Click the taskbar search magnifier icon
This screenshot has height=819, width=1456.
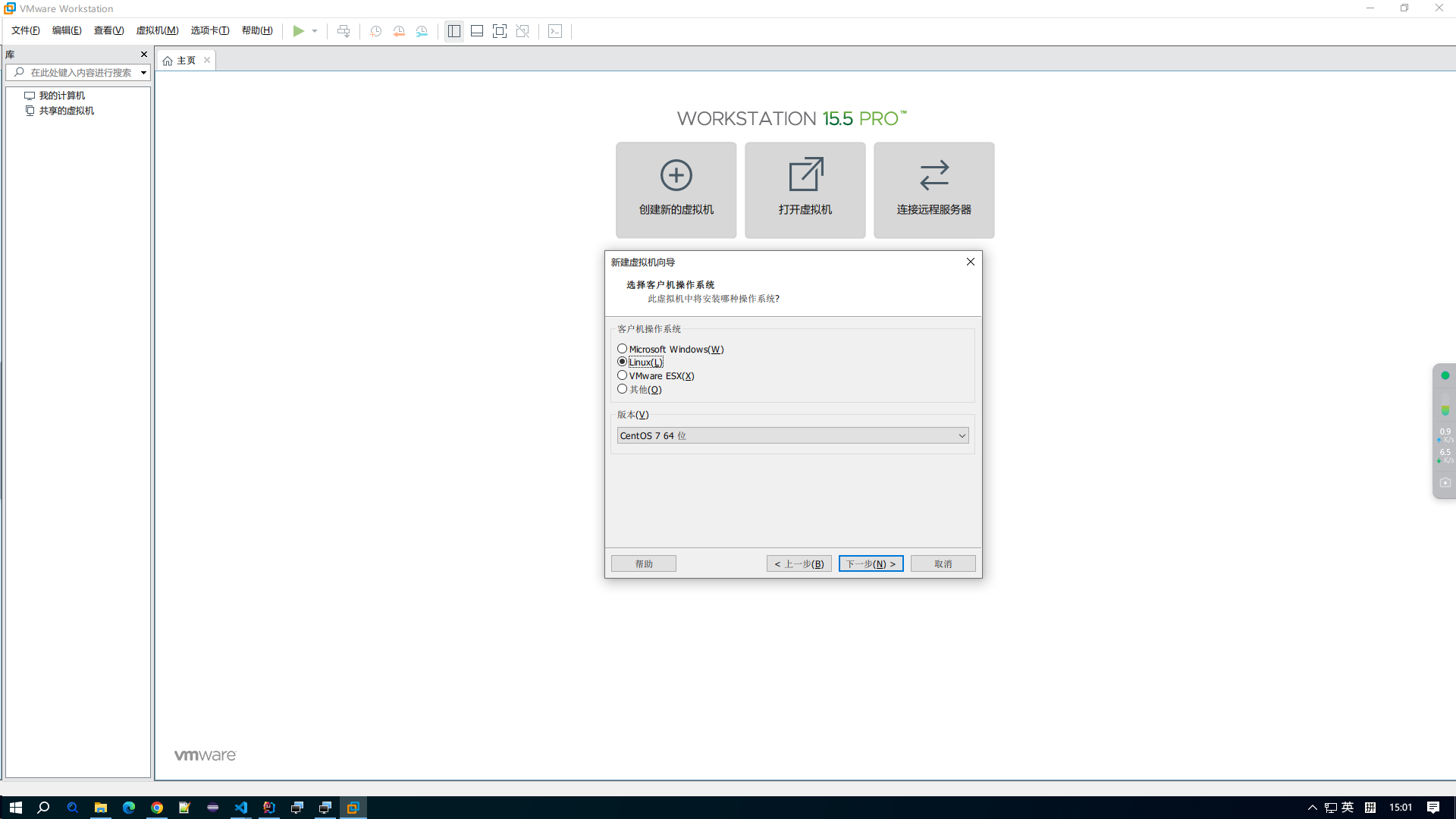point(43,808)
